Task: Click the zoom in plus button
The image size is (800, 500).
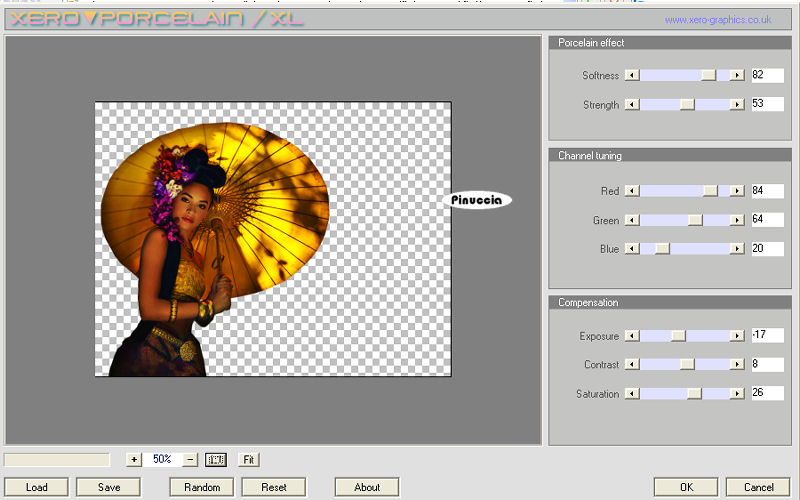Action: tap(134, 460)
